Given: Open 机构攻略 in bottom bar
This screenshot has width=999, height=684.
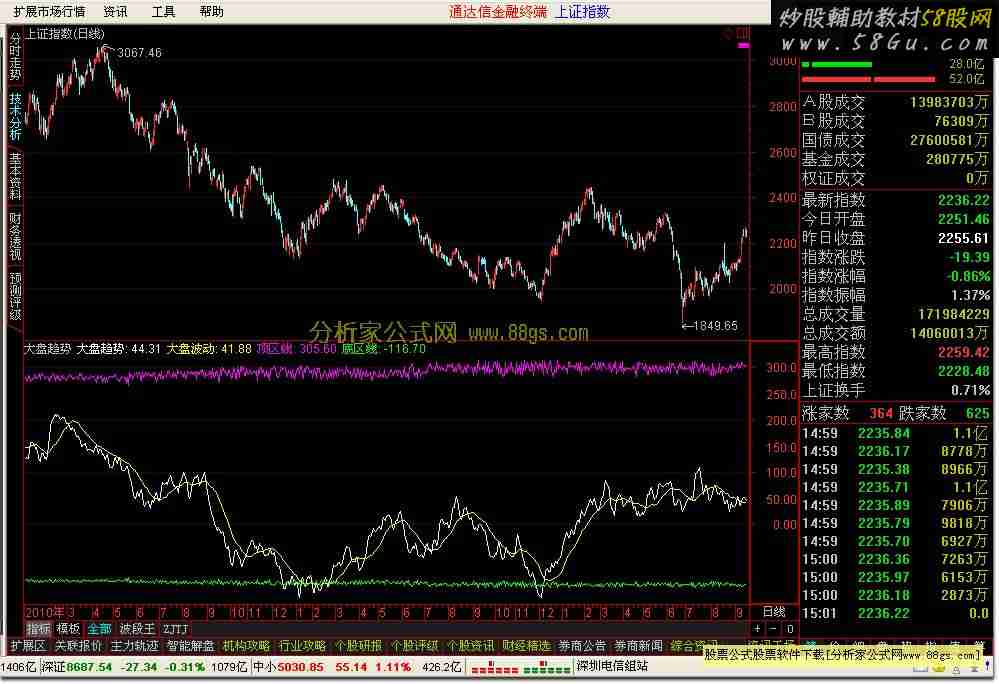Looking at the screenshot, I should click(x=246, y=646).
